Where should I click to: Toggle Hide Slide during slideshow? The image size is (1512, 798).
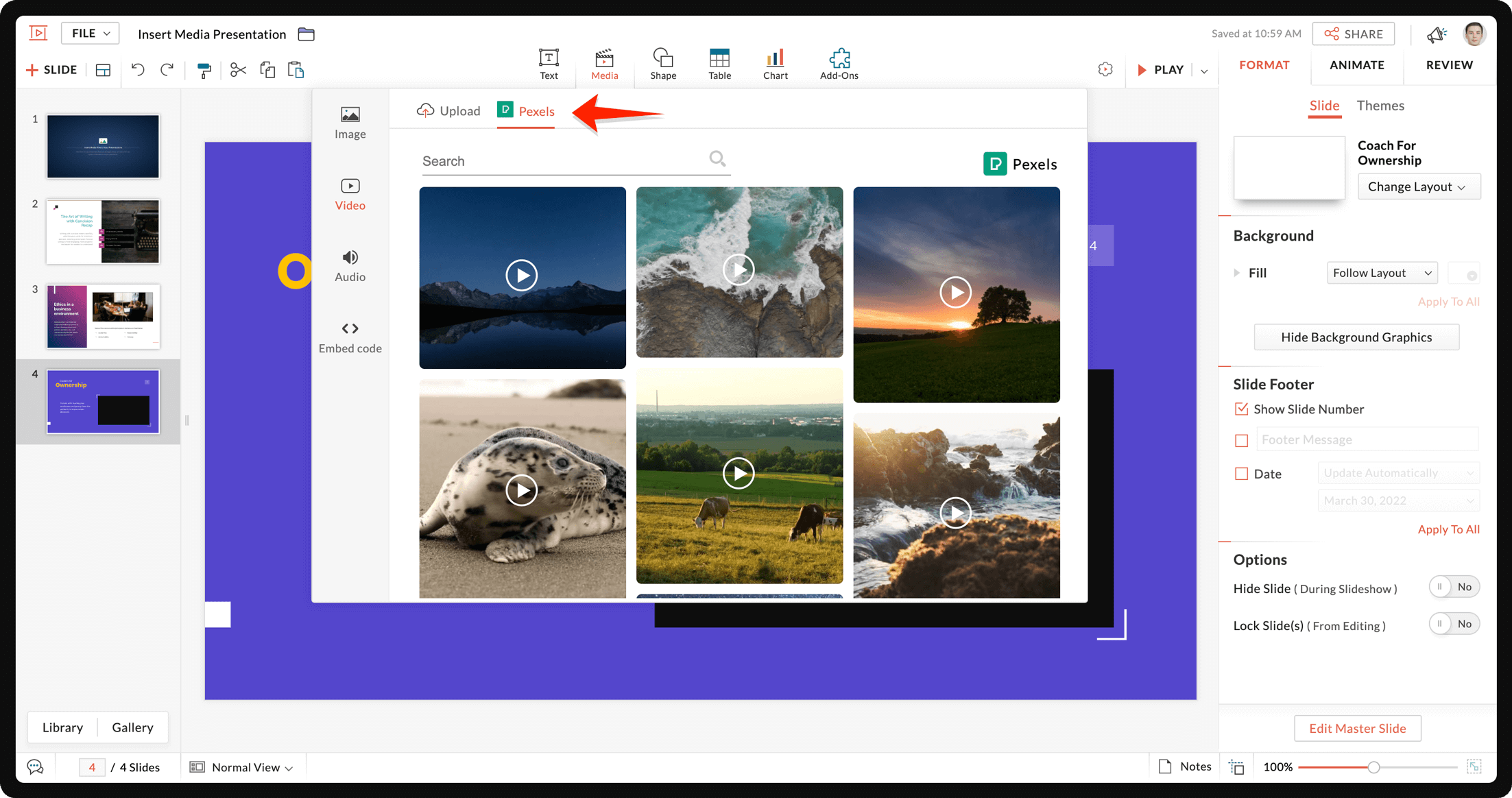1454,587
